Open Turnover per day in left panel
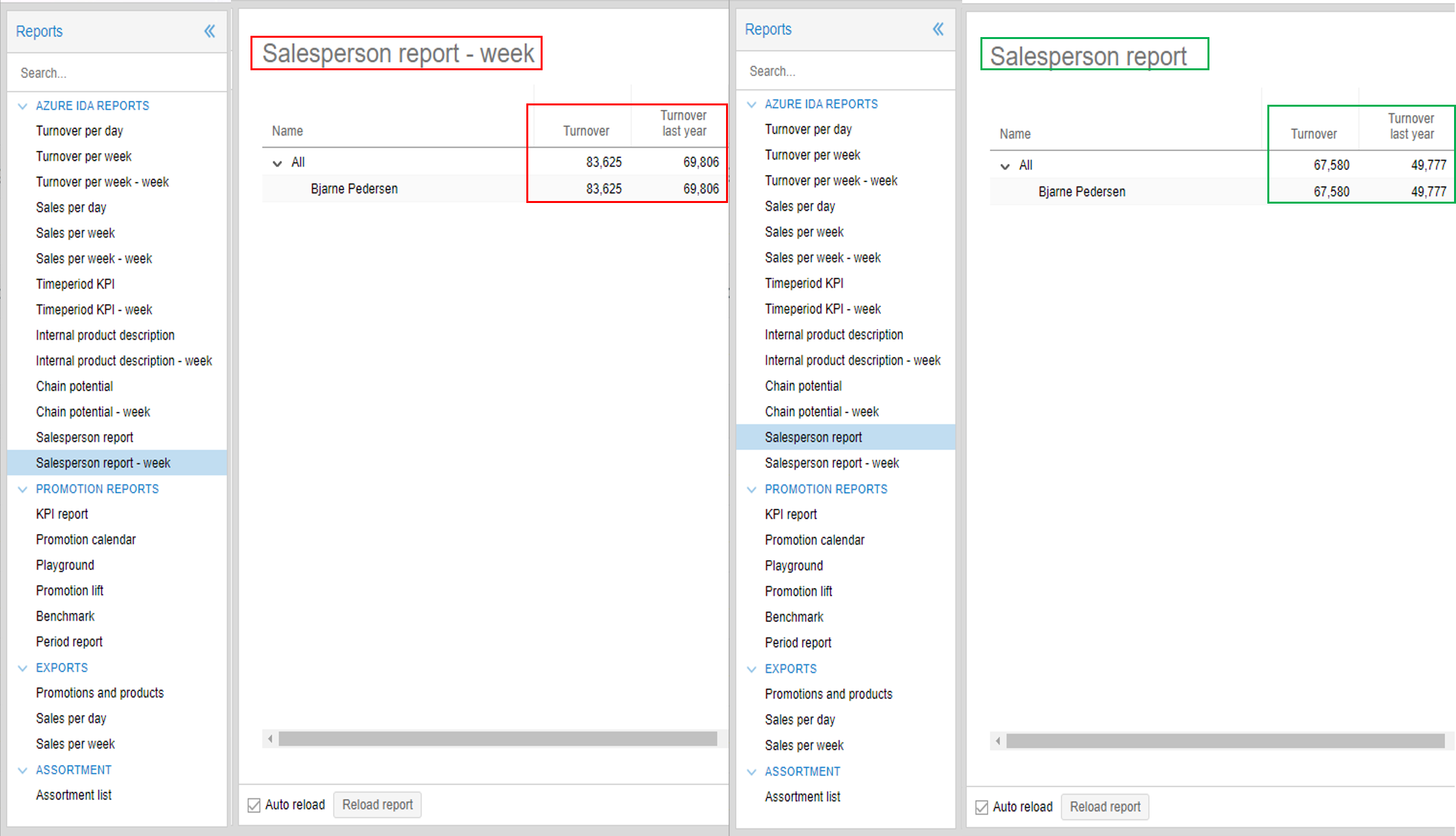Image resolution: width=1456 pixels, height=836 pixels. point(79,131)
